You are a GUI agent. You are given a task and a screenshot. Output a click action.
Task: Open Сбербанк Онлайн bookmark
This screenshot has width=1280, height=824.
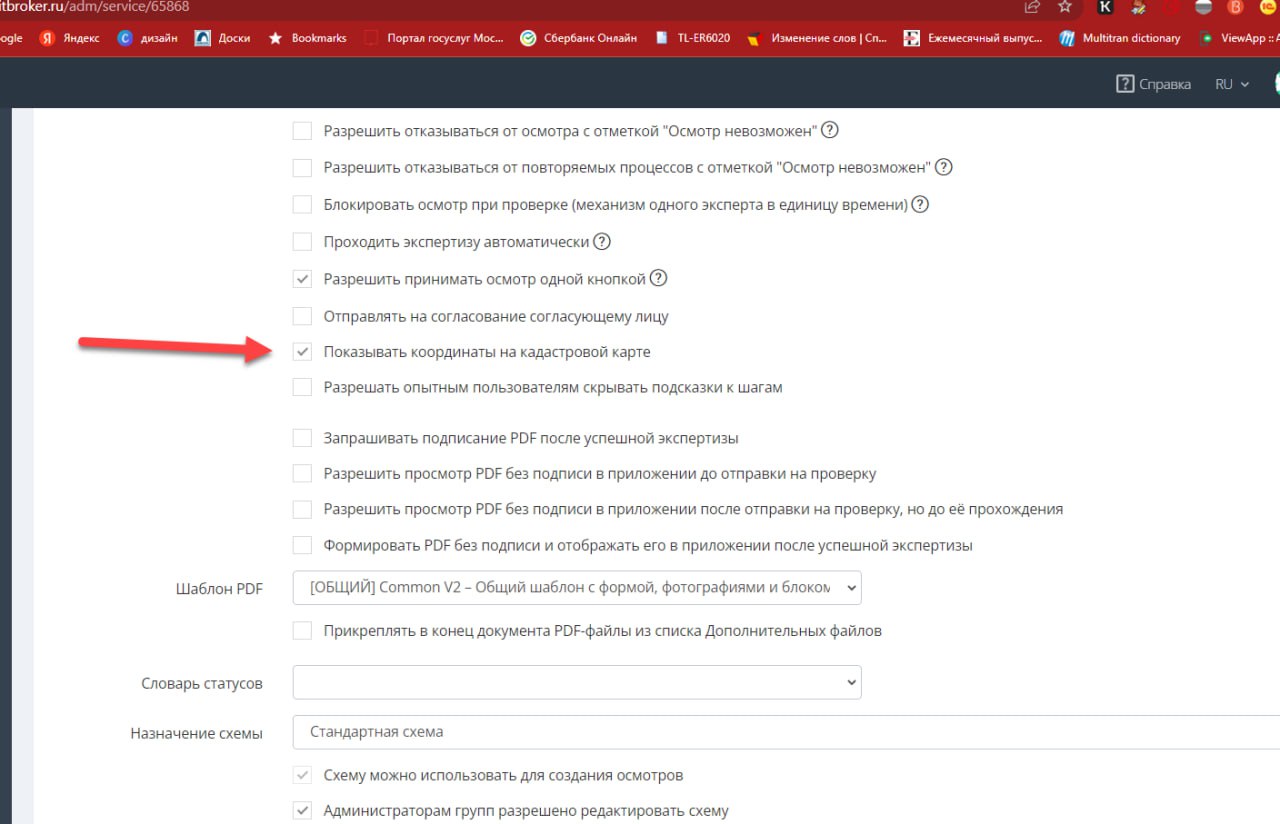click(579, 38)
